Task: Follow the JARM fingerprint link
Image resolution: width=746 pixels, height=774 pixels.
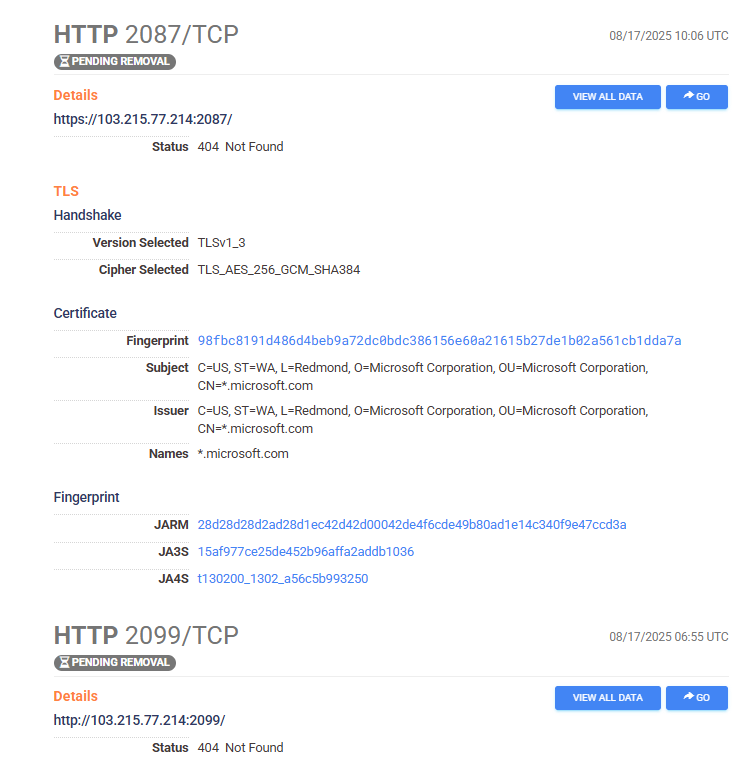Action: coord(412,524)
